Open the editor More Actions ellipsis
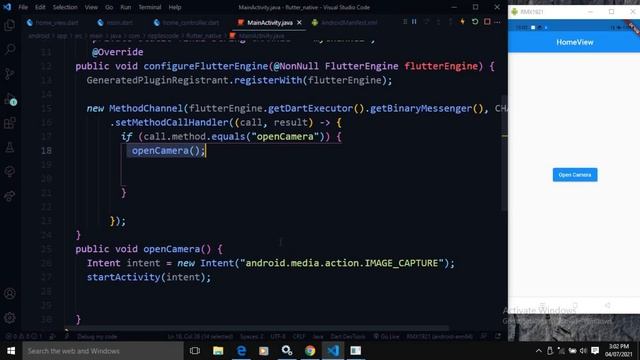 [497, 22]
